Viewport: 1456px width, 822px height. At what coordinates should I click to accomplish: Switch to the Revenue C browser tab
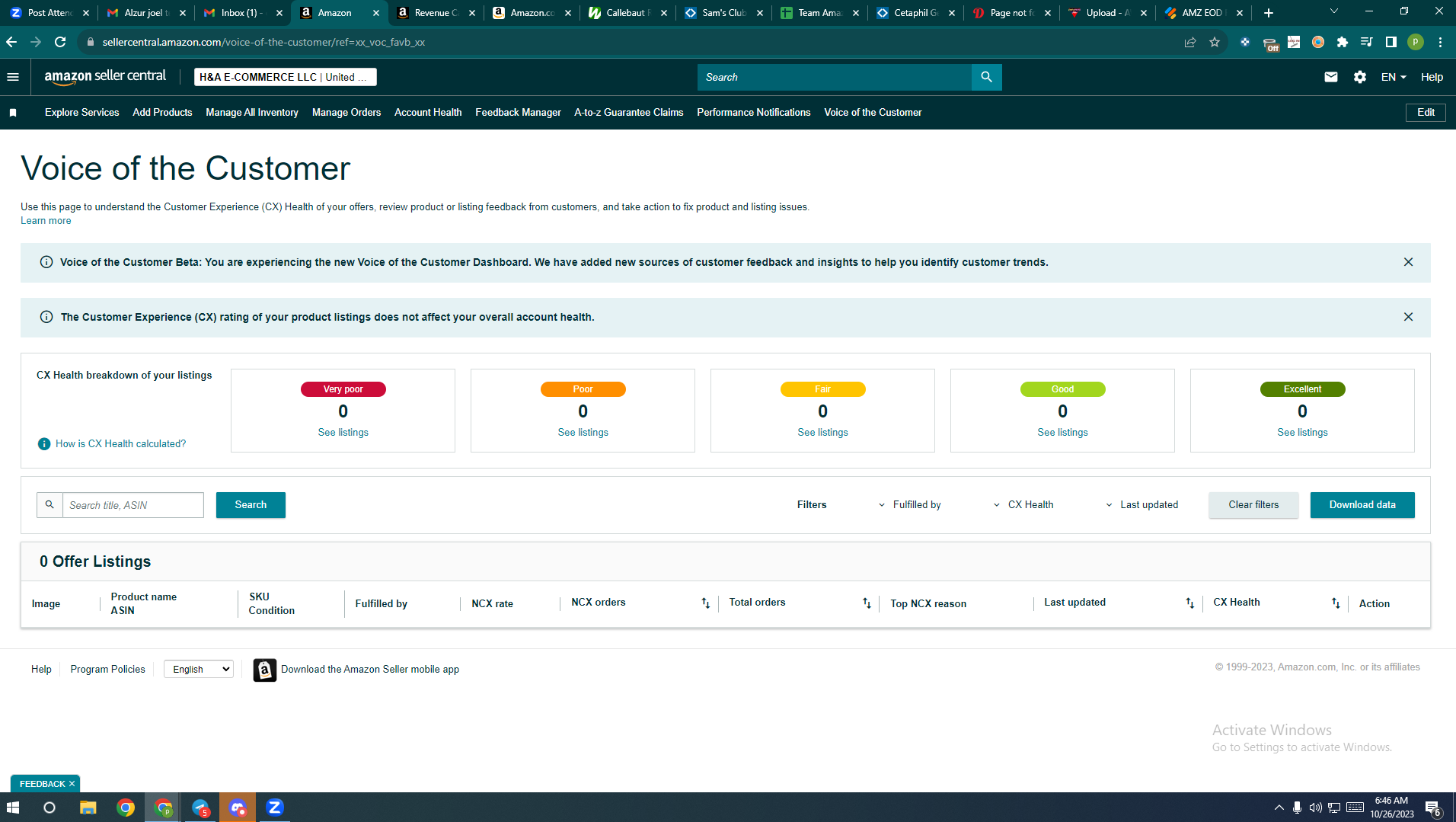coord(436,13)
